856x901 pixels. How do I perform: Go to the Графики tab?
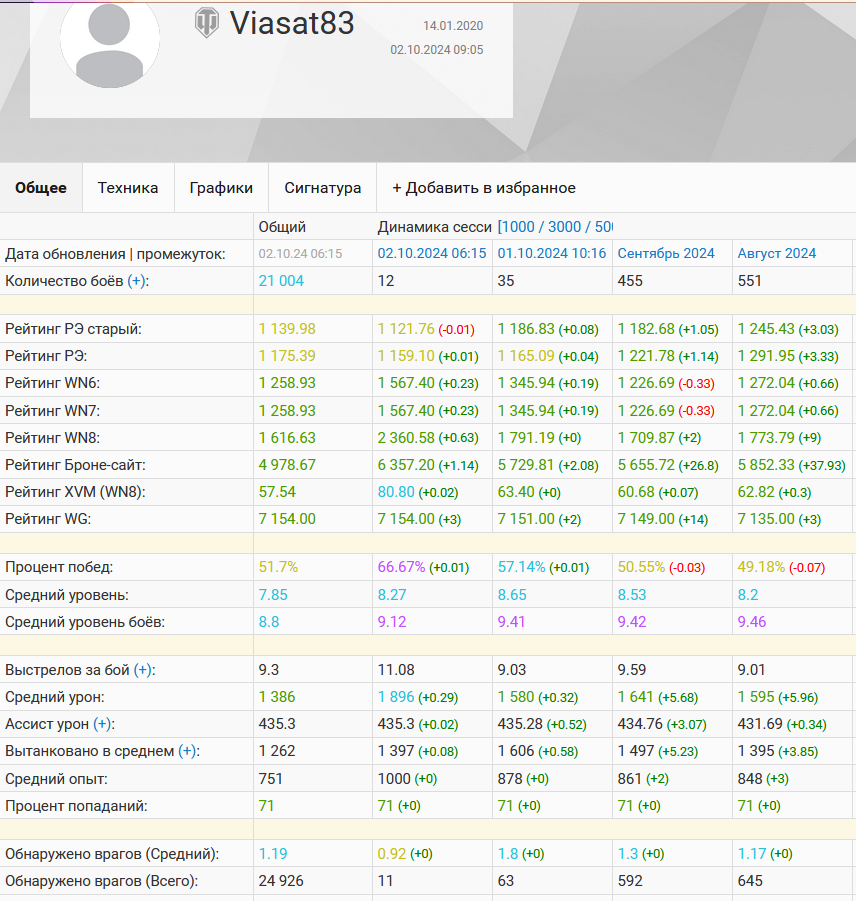221,188
